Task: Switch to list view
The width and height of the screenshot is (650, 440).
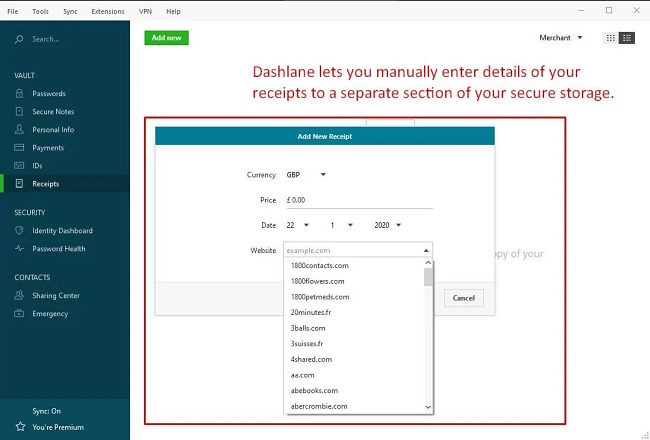Action: pos(627,38)
